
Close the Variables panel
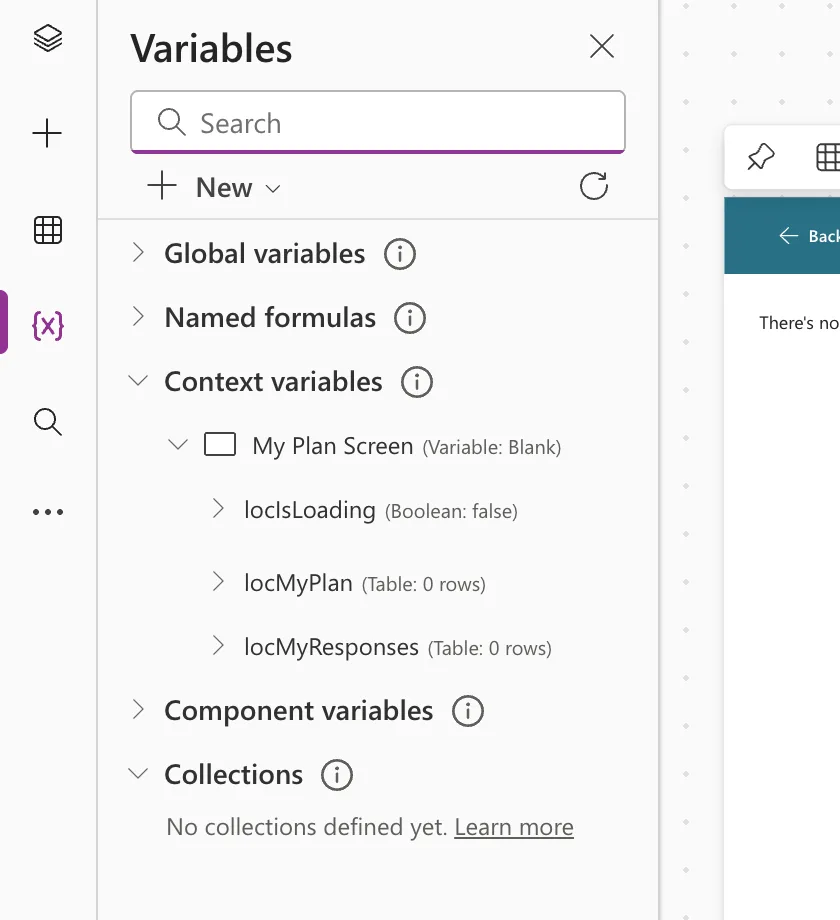click(x=602, y=46)
